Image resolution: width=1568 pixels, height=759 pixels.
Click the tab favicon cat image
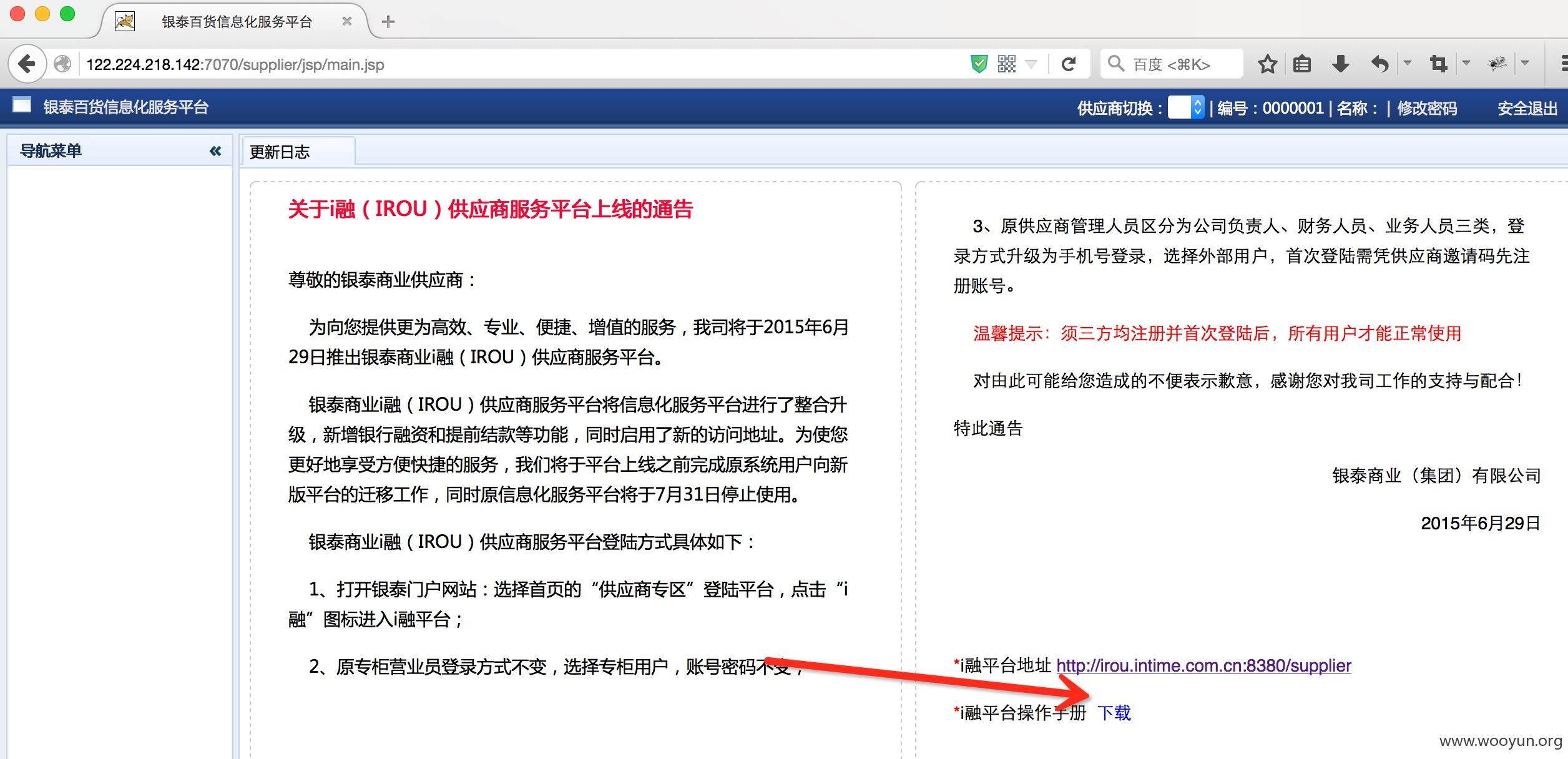click(125, 22)
